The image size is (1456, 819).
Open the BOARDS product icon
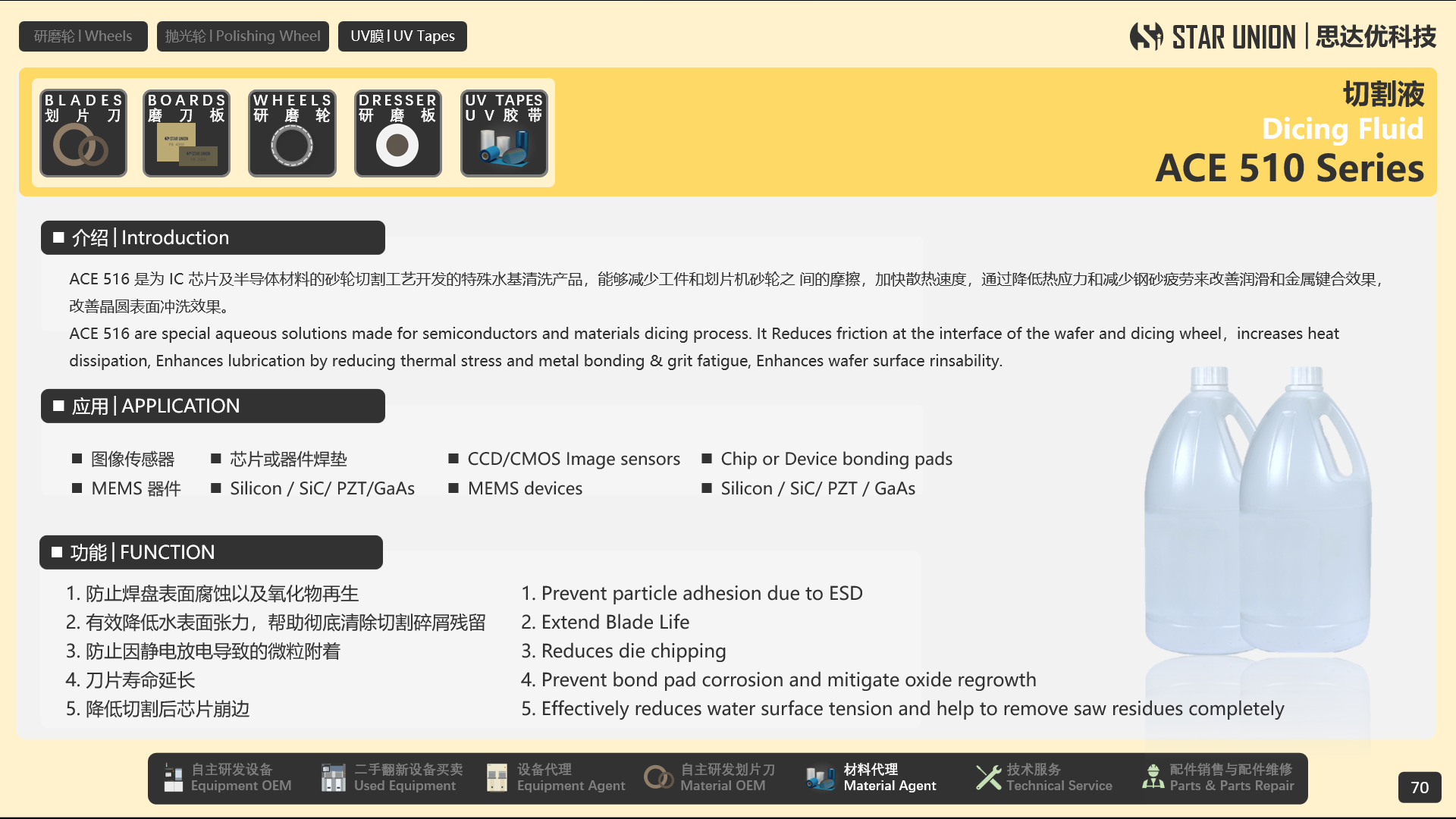[187, 133]
